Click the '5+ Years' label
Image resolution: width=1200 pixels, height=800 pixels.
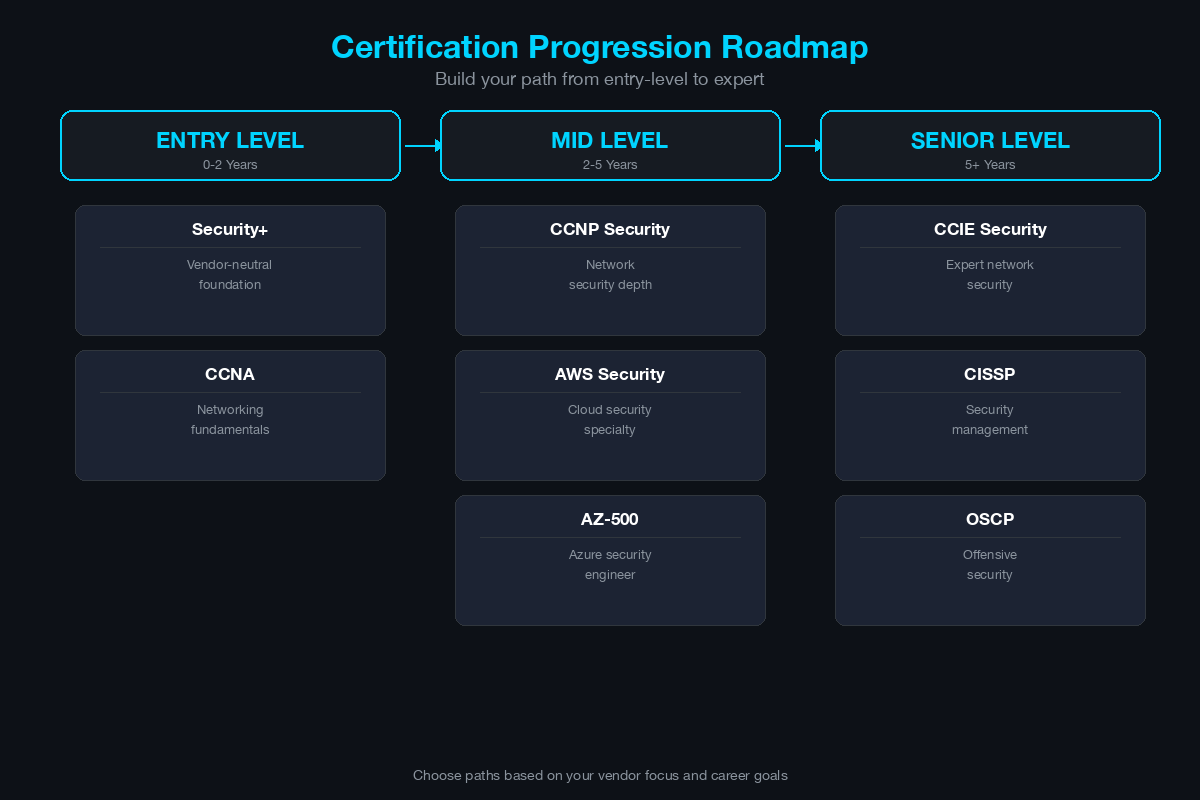coord(990,165)
